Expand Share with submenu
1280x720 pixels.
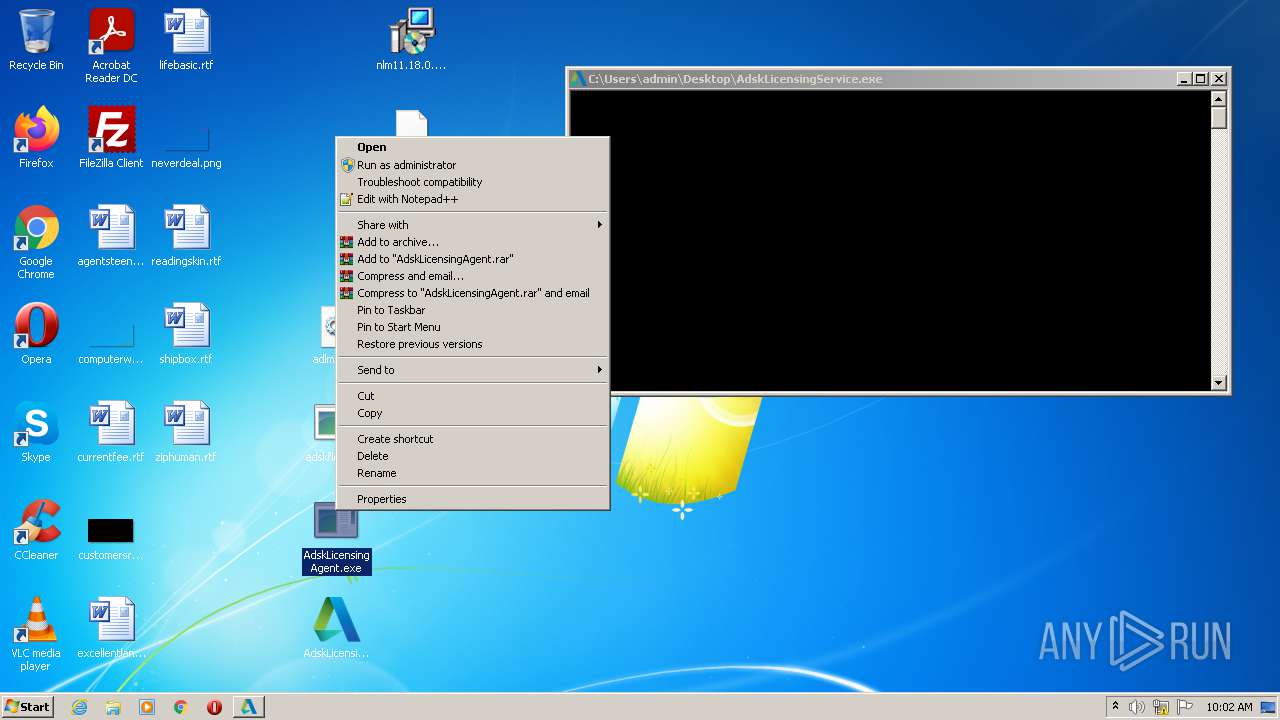pyautogui.click(x=473, y=225)
